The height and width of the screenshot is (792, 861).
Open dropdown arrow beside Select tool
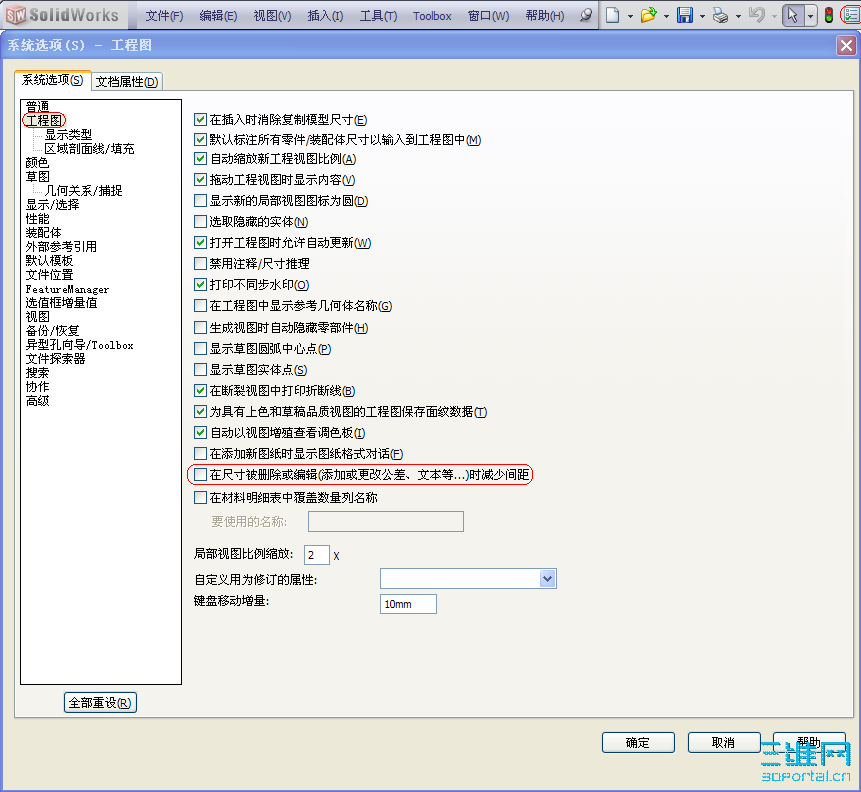tap(810, 15)
